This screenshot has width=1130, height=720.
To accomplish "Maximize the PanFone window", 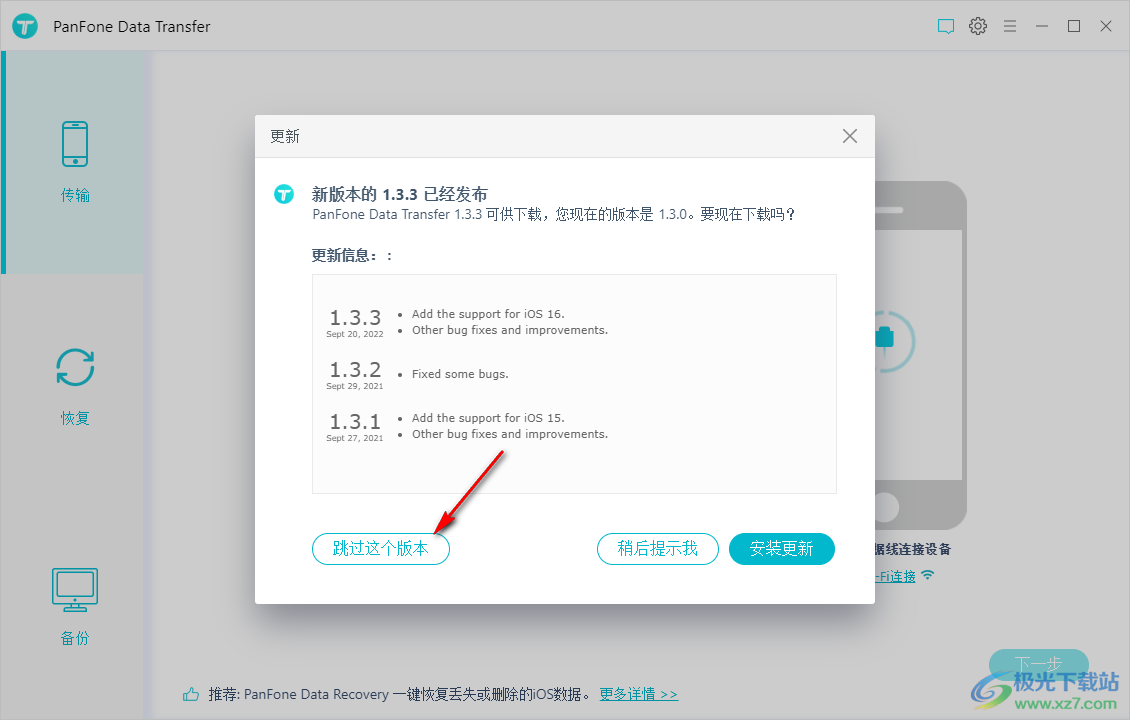I will pyautogui.click(x=1074, y=26).
